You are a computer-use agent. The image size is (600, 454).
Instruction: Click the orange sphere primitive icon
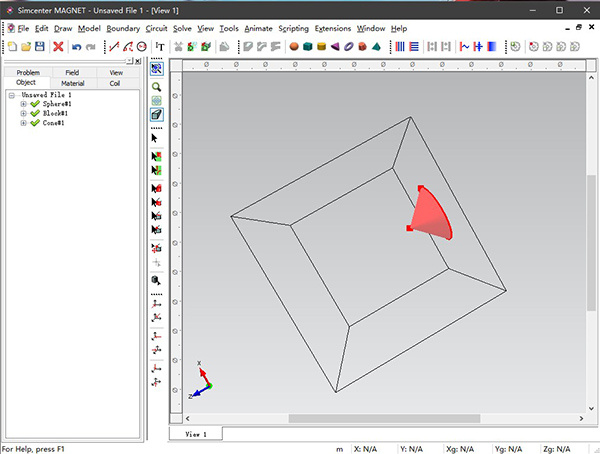[294, 46]
